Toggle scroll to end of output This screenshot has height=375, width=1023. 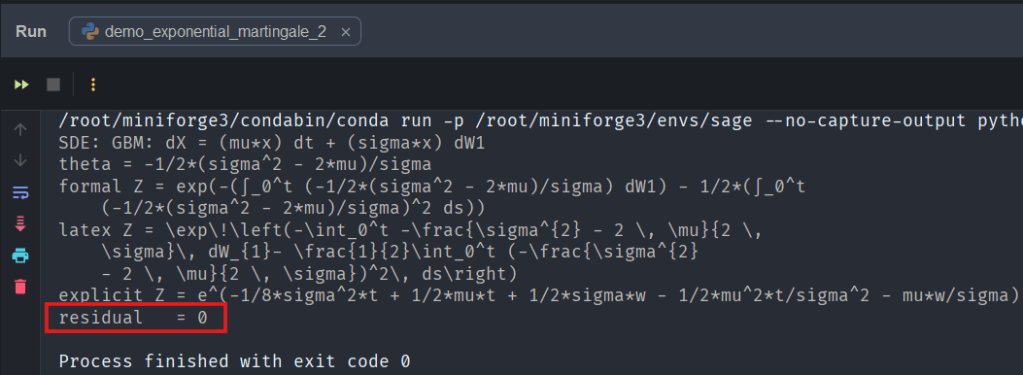[20, 224]
